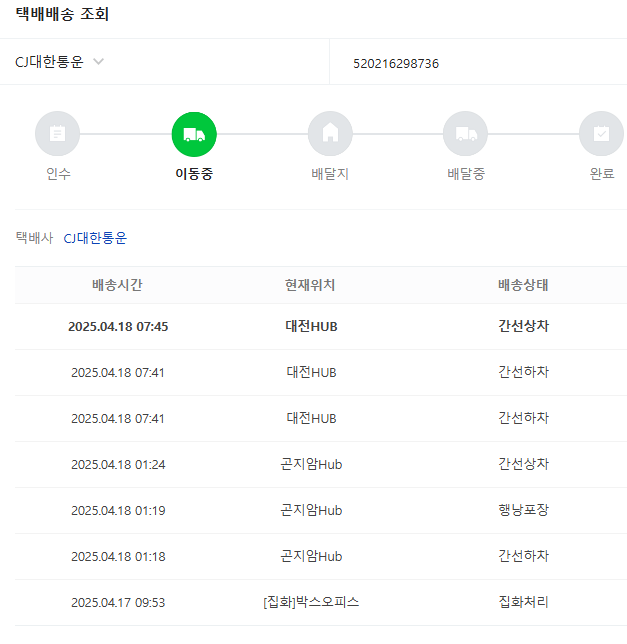Click the 이동중 progress step label

(x=194, y=174)
